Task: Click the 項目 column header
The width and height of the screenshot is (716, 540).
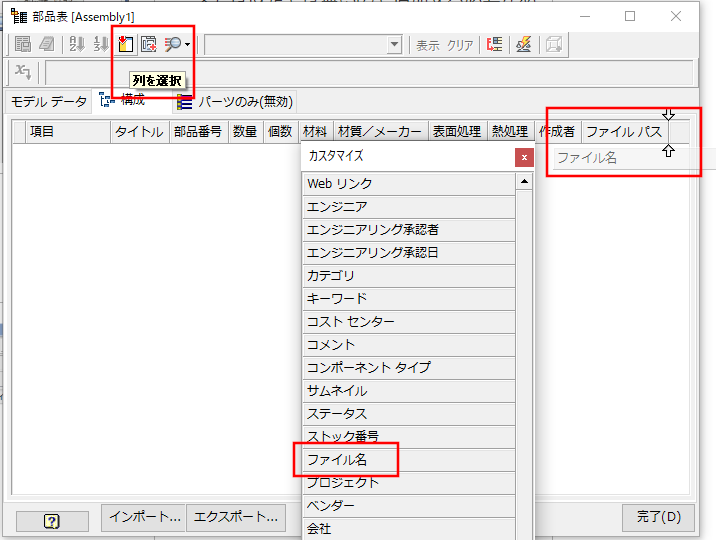Action: [x=68, y=132]
